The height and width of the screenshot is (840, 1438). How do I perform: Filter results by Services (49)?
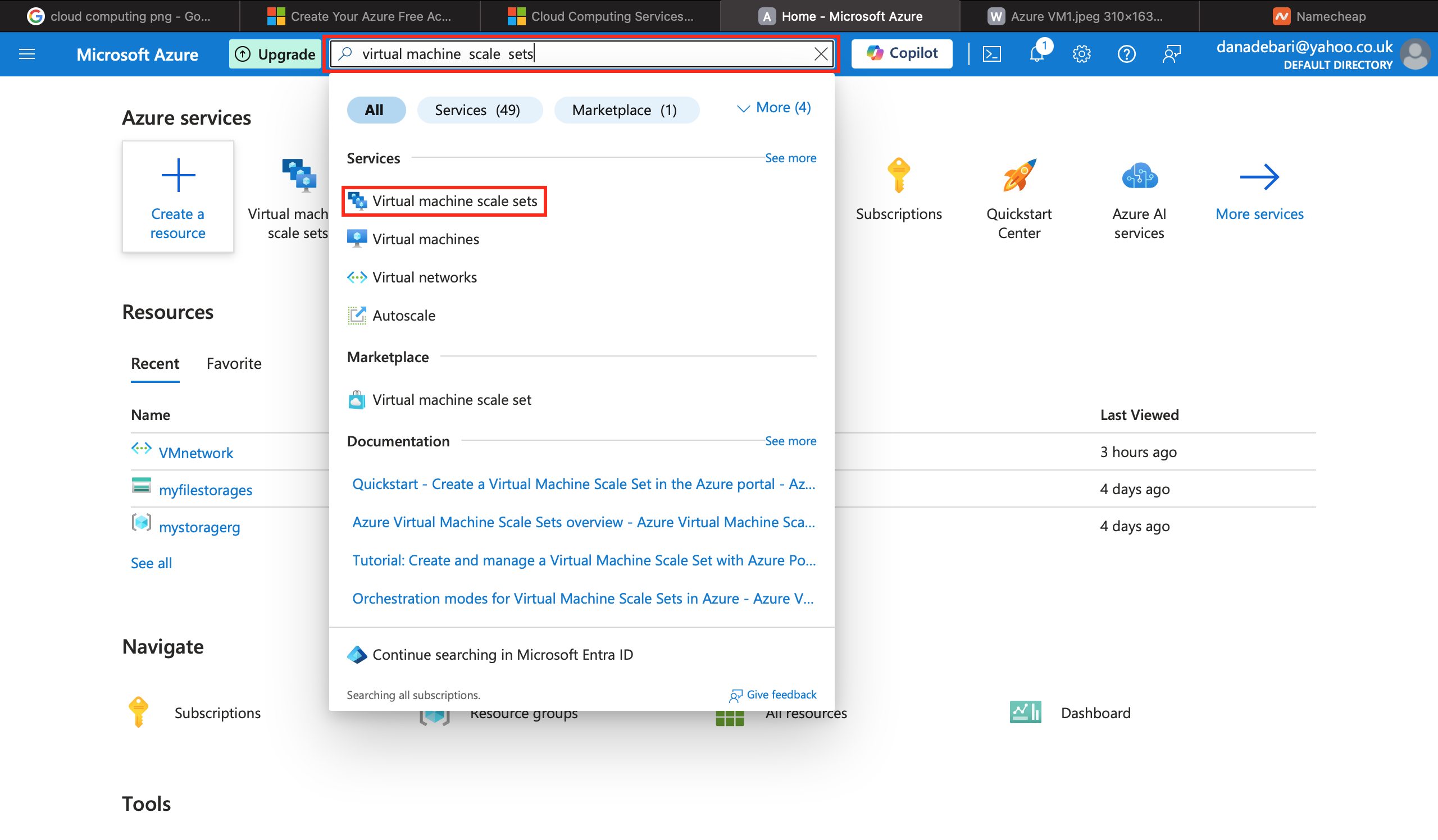pos(478,110)
